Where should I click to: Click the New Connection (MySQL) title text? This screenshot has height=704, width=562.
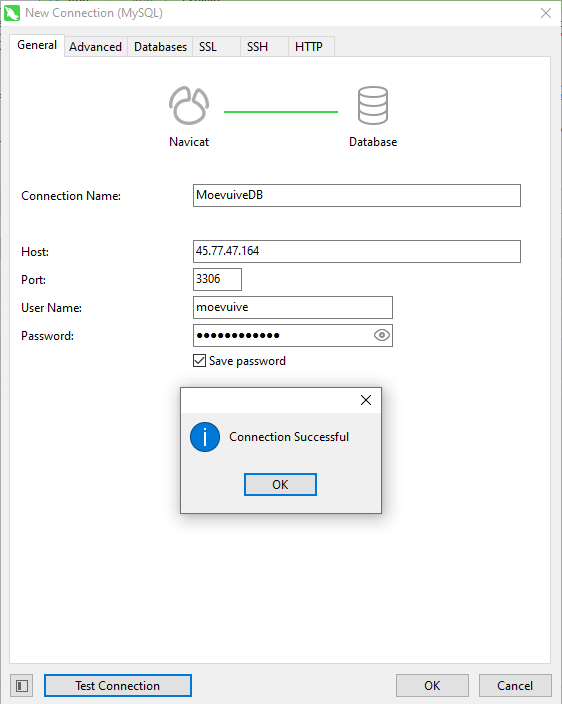click(94, 13)
